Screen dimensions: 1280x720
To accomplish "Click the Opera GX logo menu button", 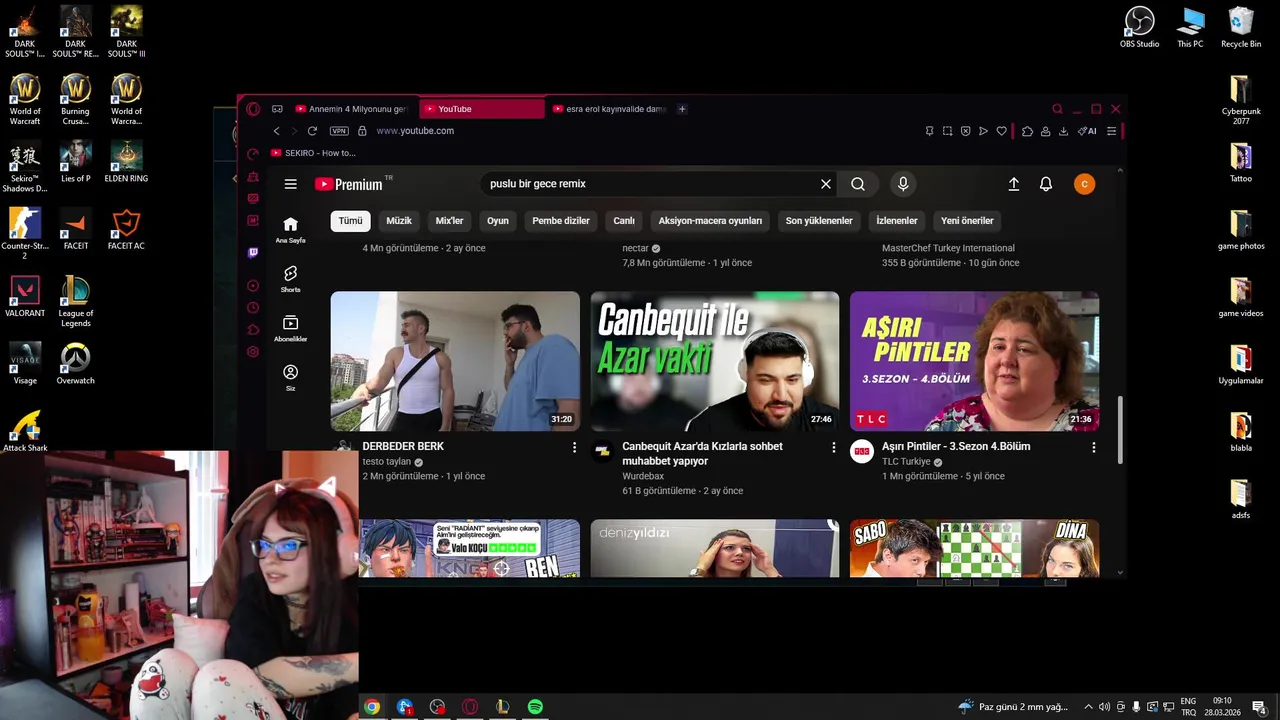I will tap(253, 109).
